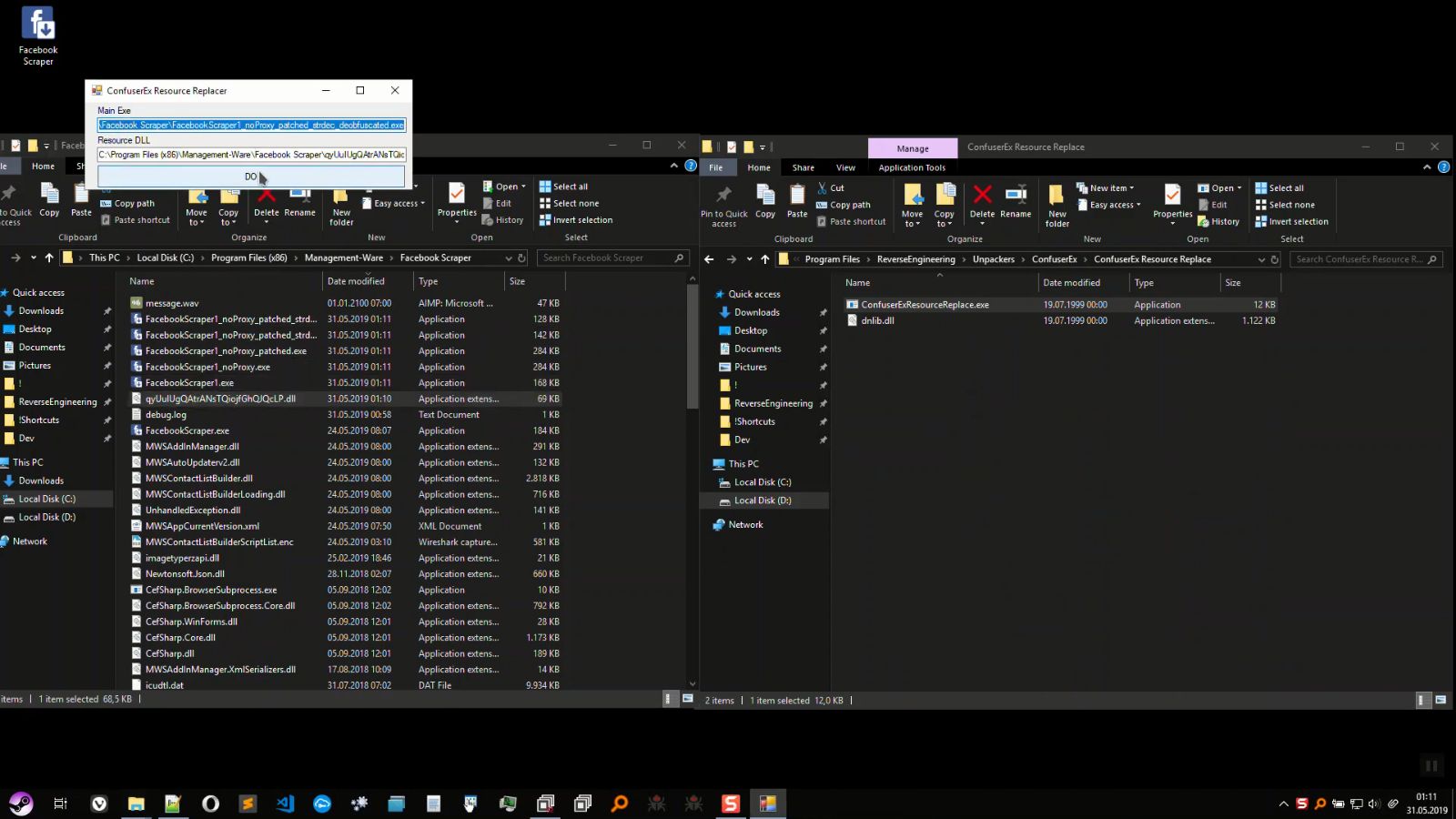The height and width of the screenshot is (819, 1456).
Task: Select Newtonsoft.Json.dll file
Action: click(x=185, y=574)
